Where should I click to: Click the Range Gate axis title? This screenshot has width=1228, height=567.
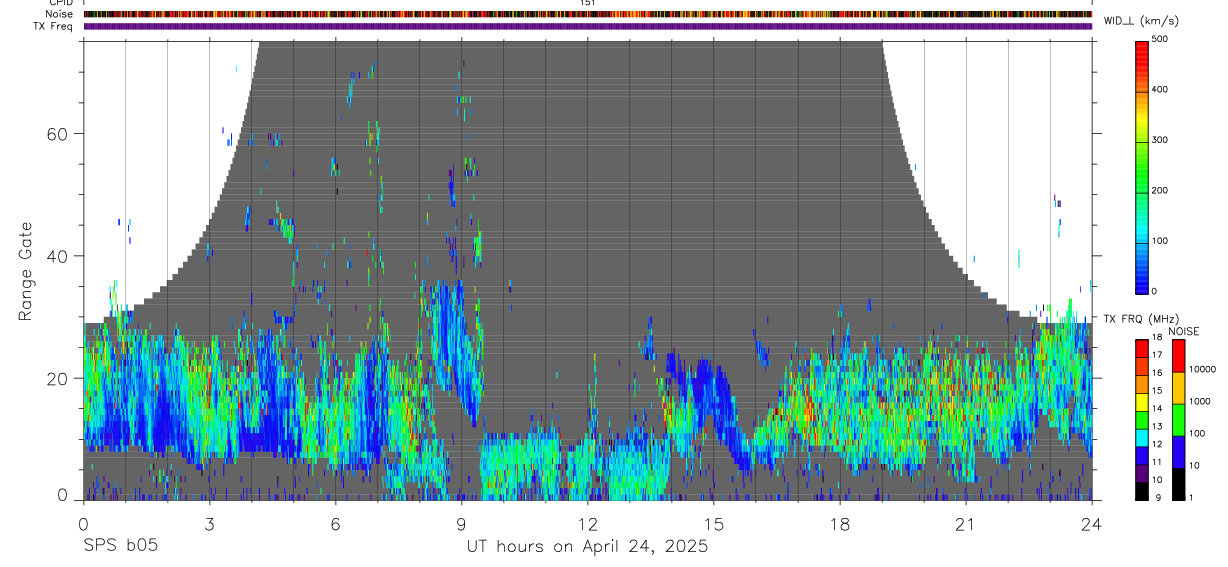[x=25, y=272]
